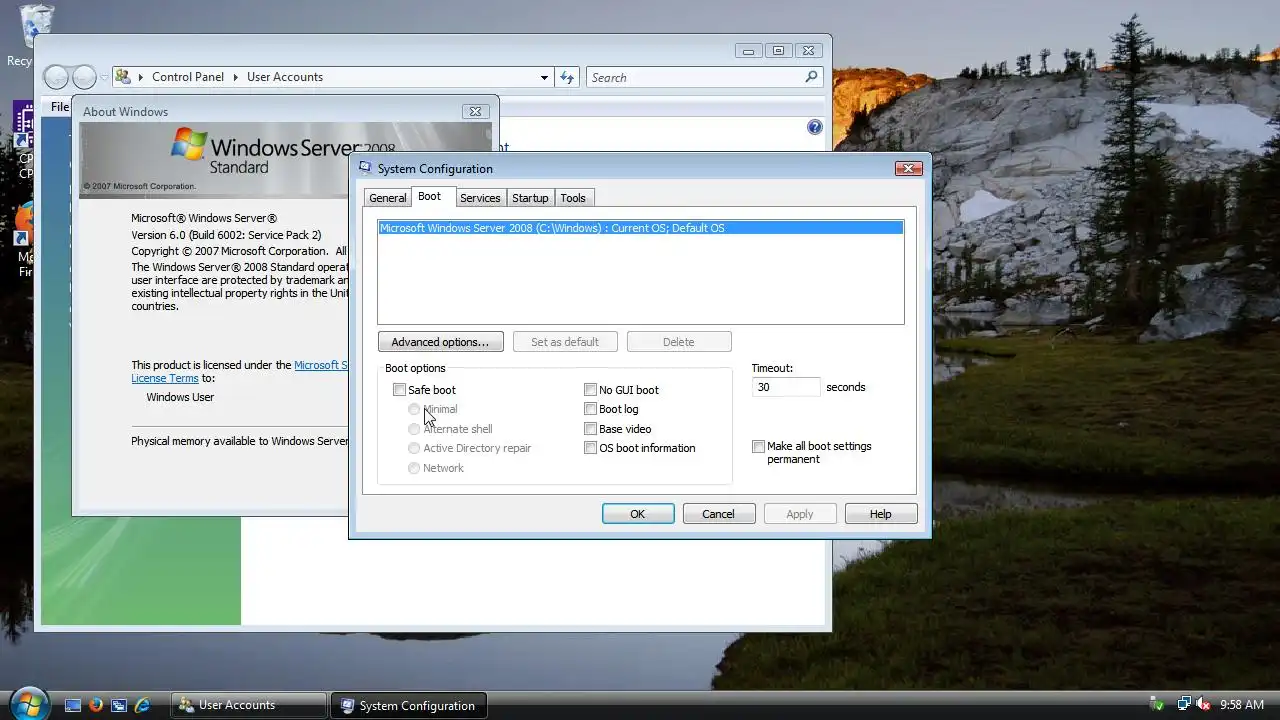Click System Configuration taskbar button
The height and width of the screenshot is (720, 1280).
409,705
